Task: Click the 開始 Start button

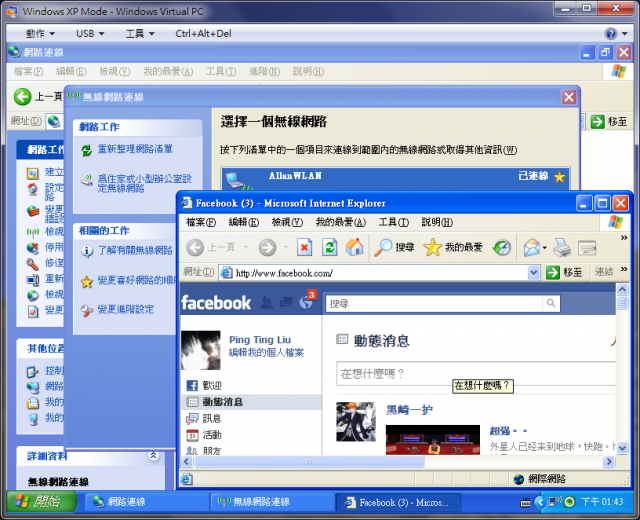Action: 42,502
